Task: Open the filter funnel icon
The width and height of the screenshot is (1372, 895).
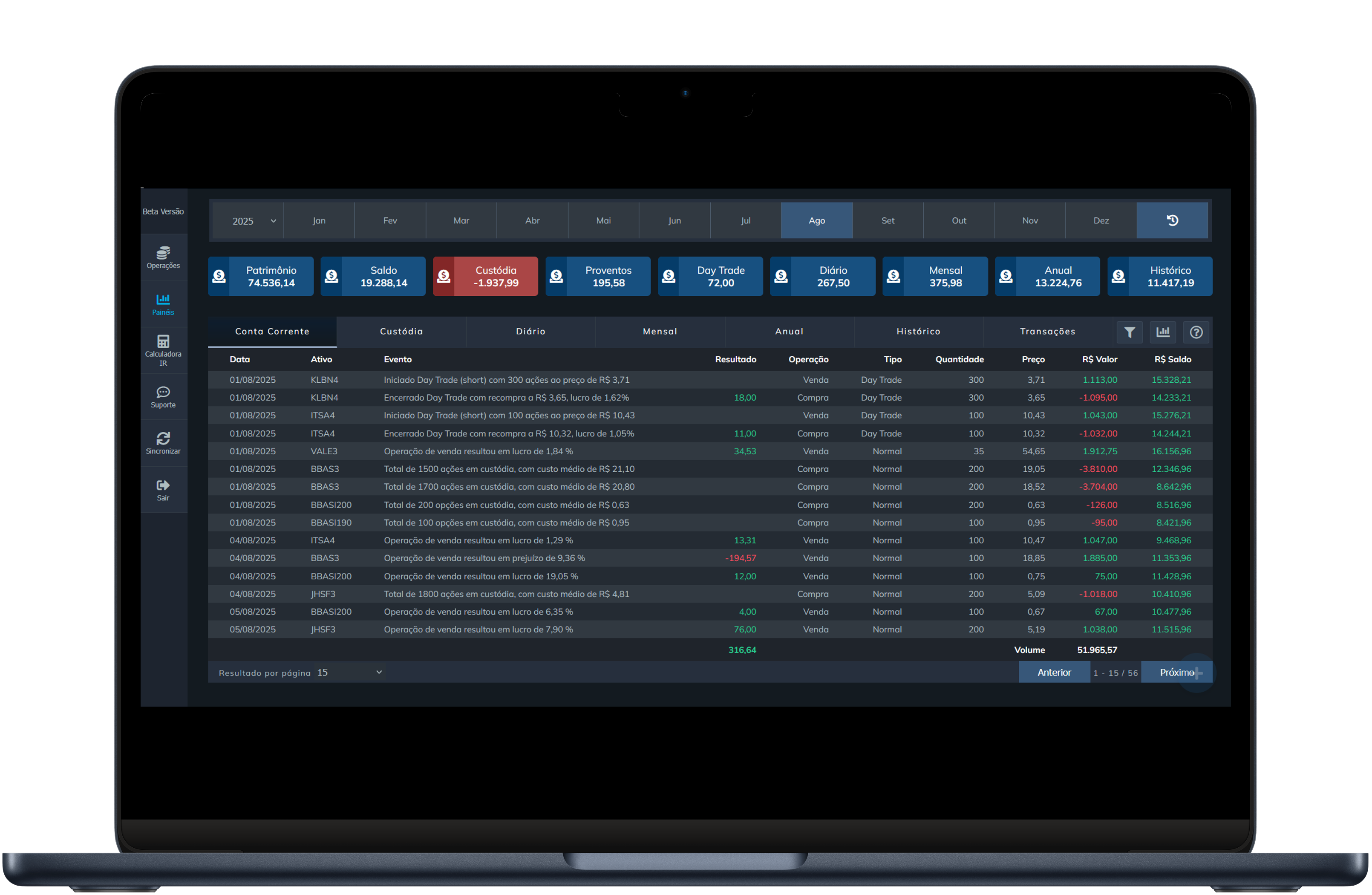Action: pos(1129,332)
